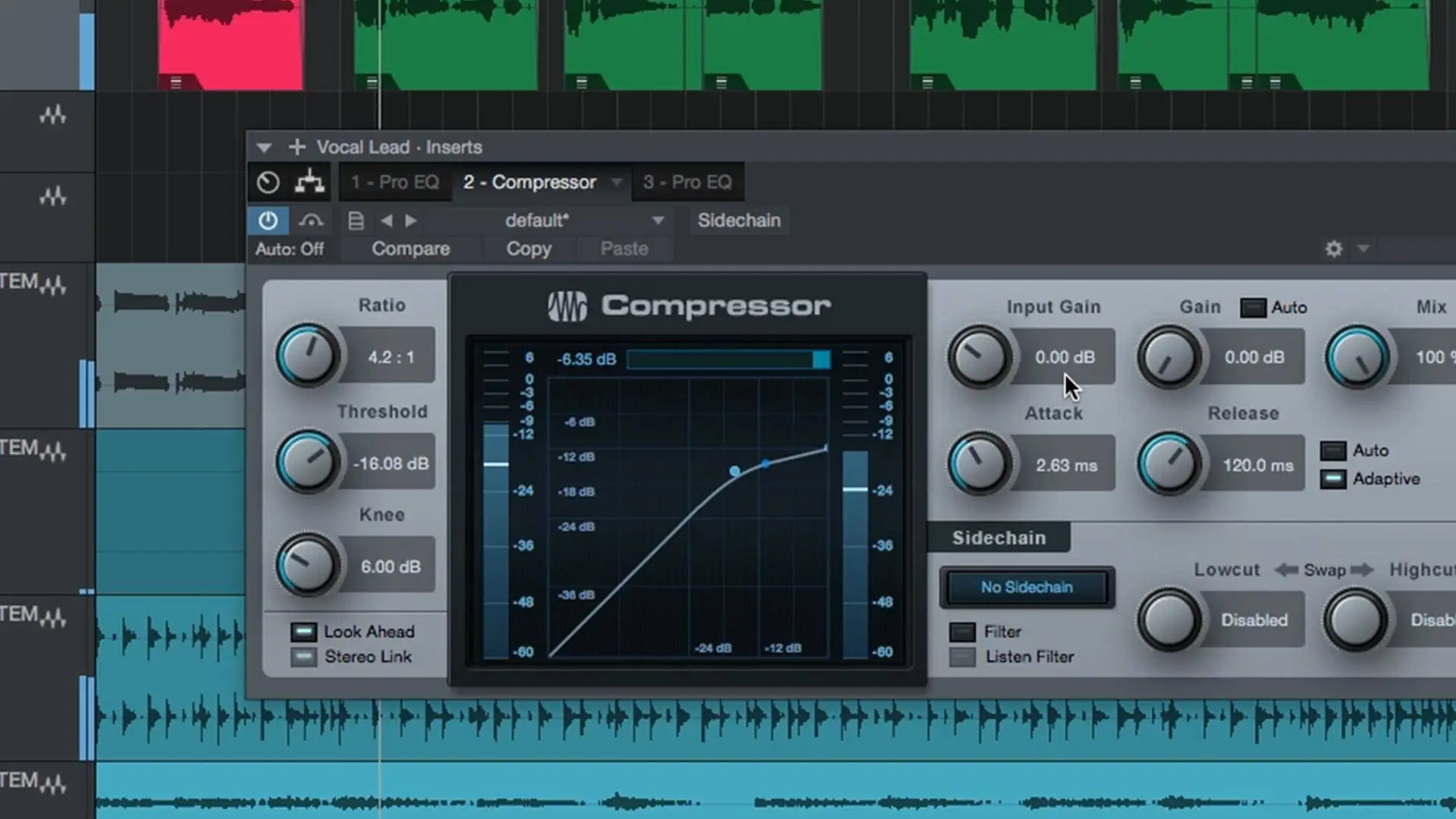The height and width of the screenshot is (819, 1456).
Task: Click the Highcut knob
Action: point(1355,620)
